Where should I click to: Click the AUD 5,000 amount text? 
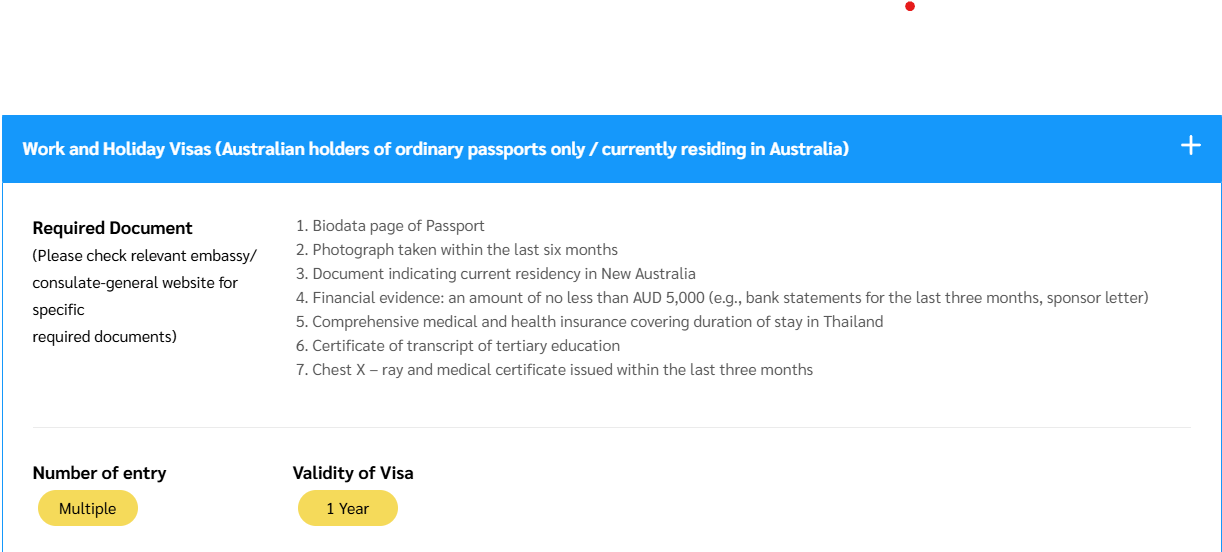pos(667,298)
